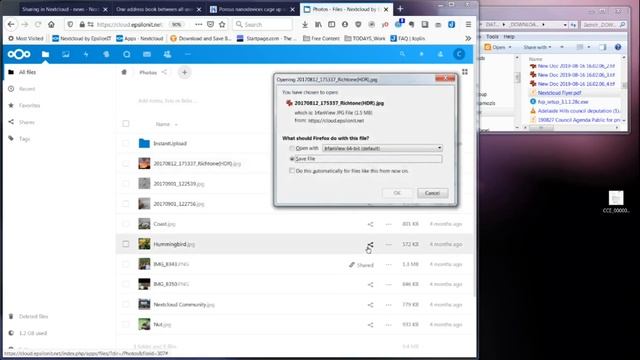This screenshot has width=640, height=360.
Task: Share the Nut.jpg file
Action: point(370,325)
